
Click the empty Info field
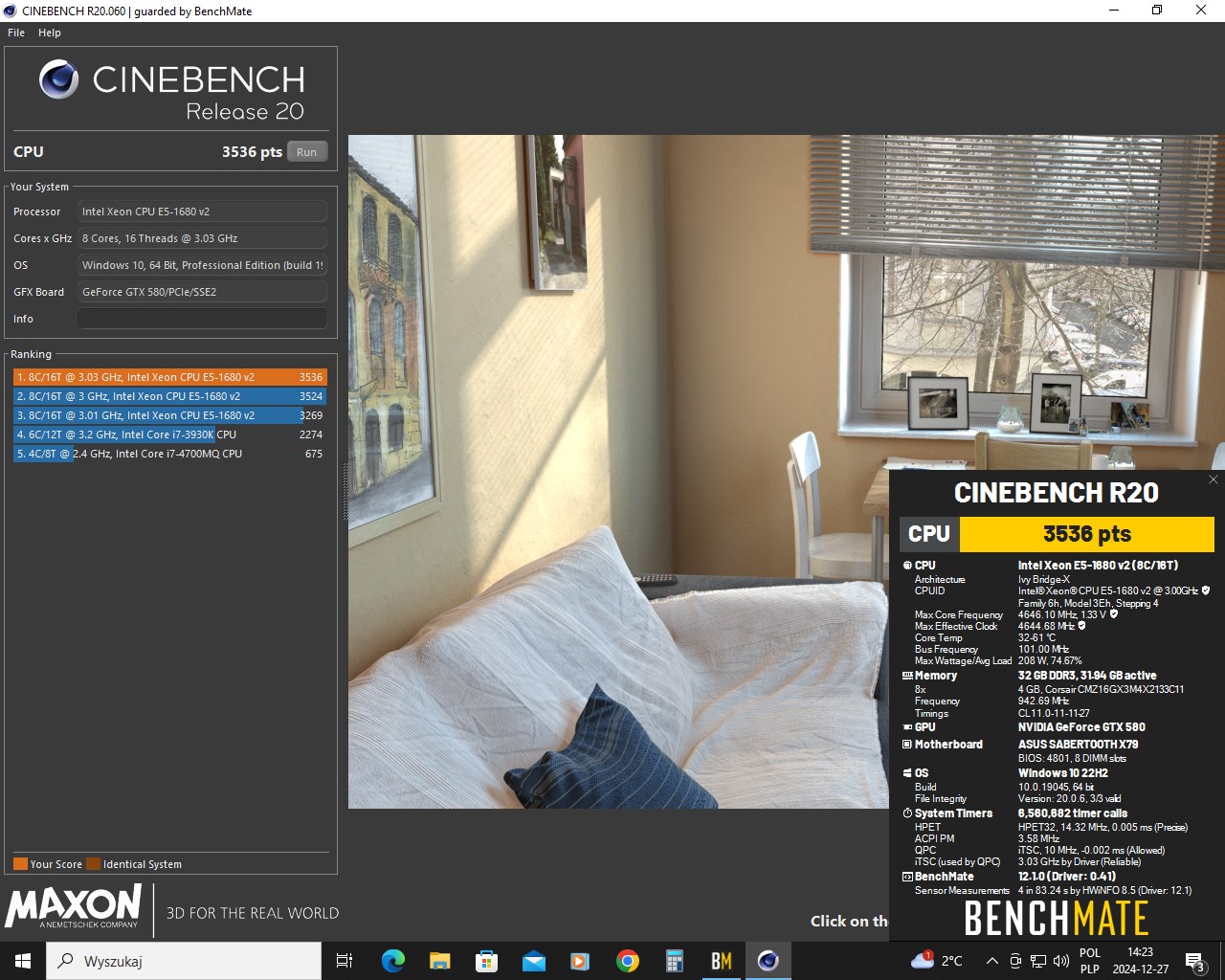(202, 319)
